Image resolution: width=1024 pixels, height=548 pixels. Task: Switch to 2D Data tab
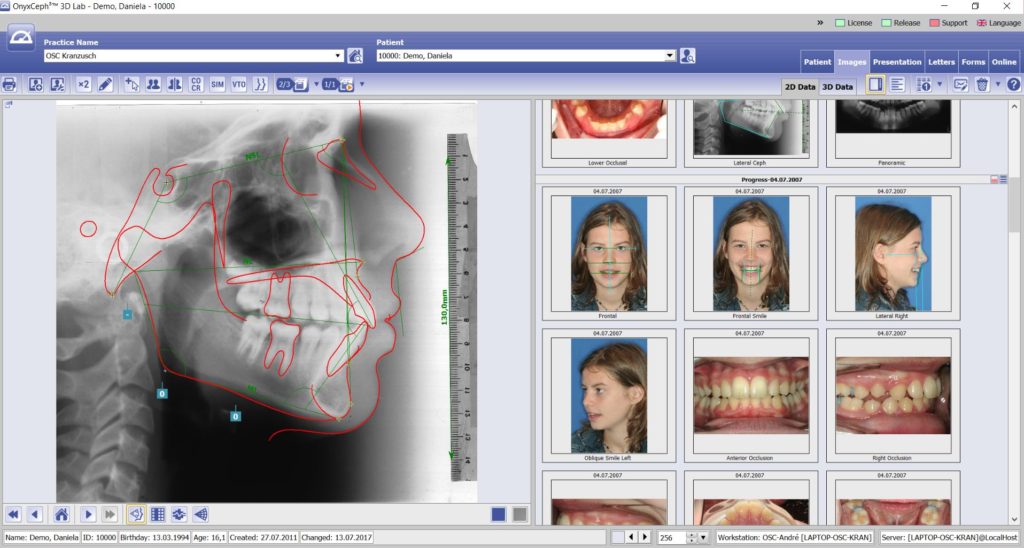click(800, 86)
